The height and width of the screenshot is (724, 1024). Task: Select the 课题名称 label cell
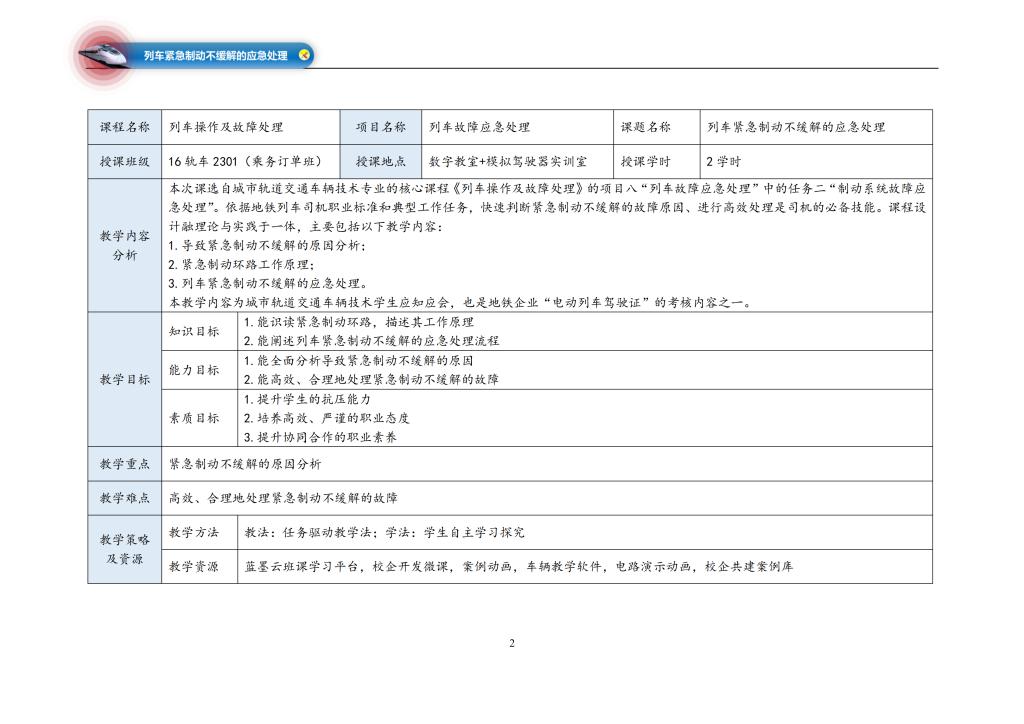646,127
